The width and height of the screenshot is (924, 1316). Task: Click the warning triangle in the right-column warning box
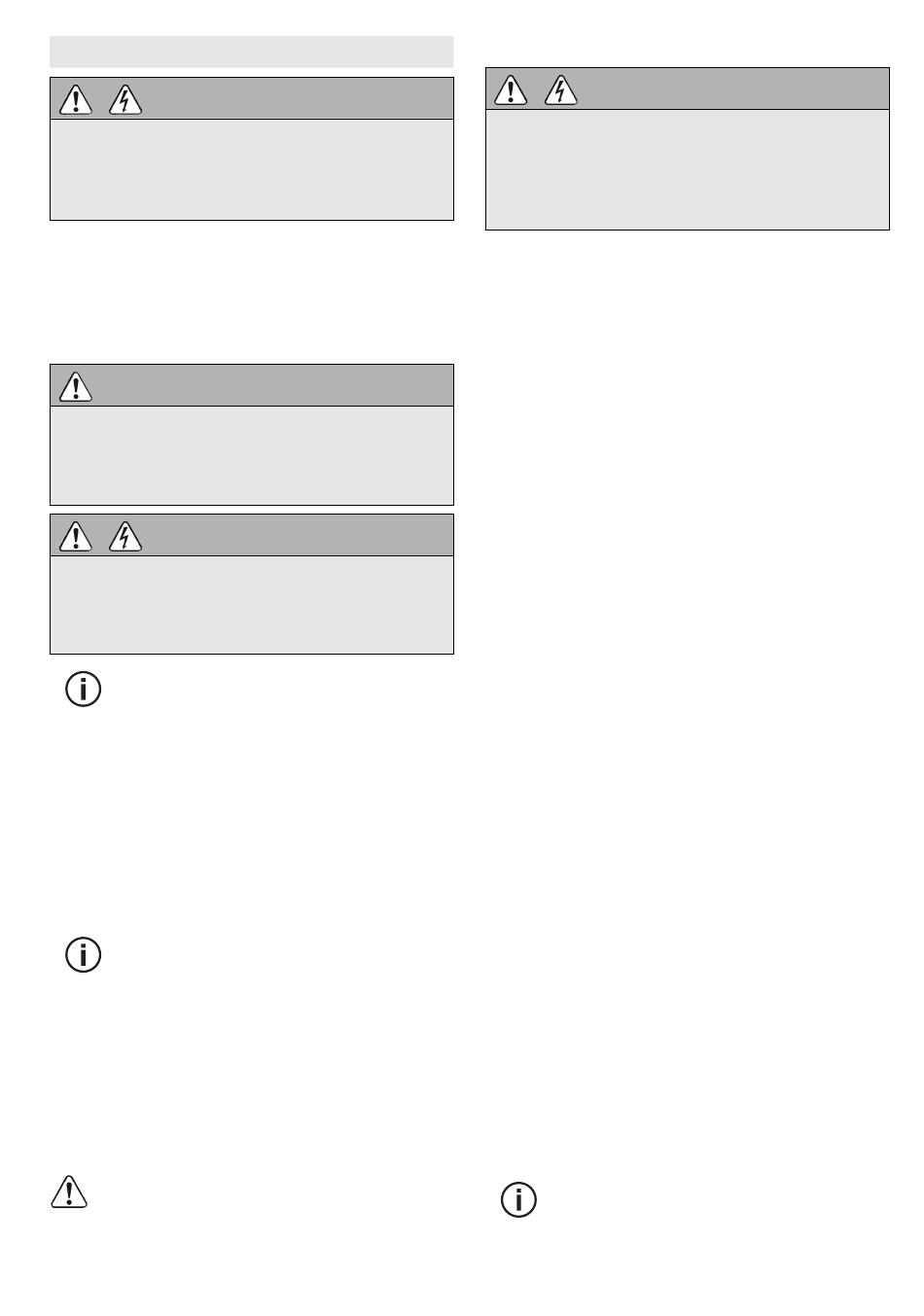511,89
